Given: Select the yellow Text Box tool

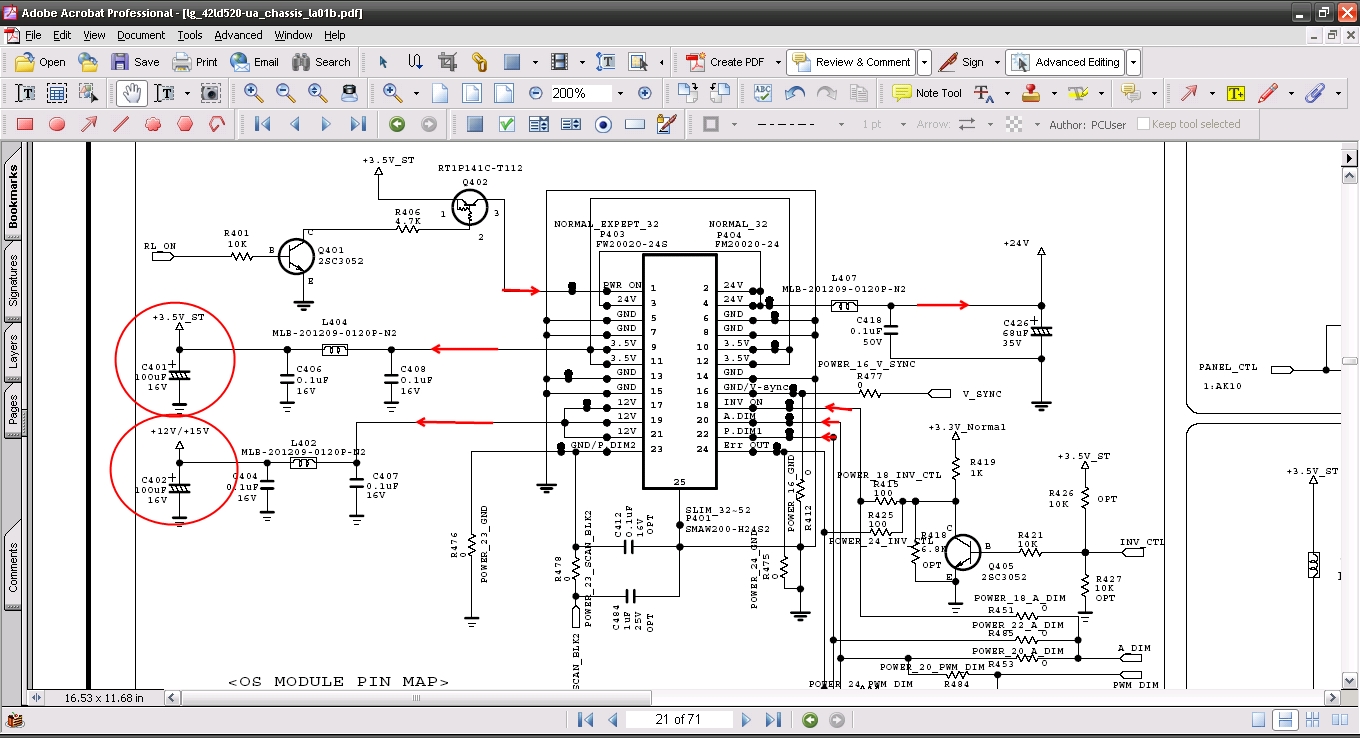Looking at the screenshot, I should (1236, 93).
